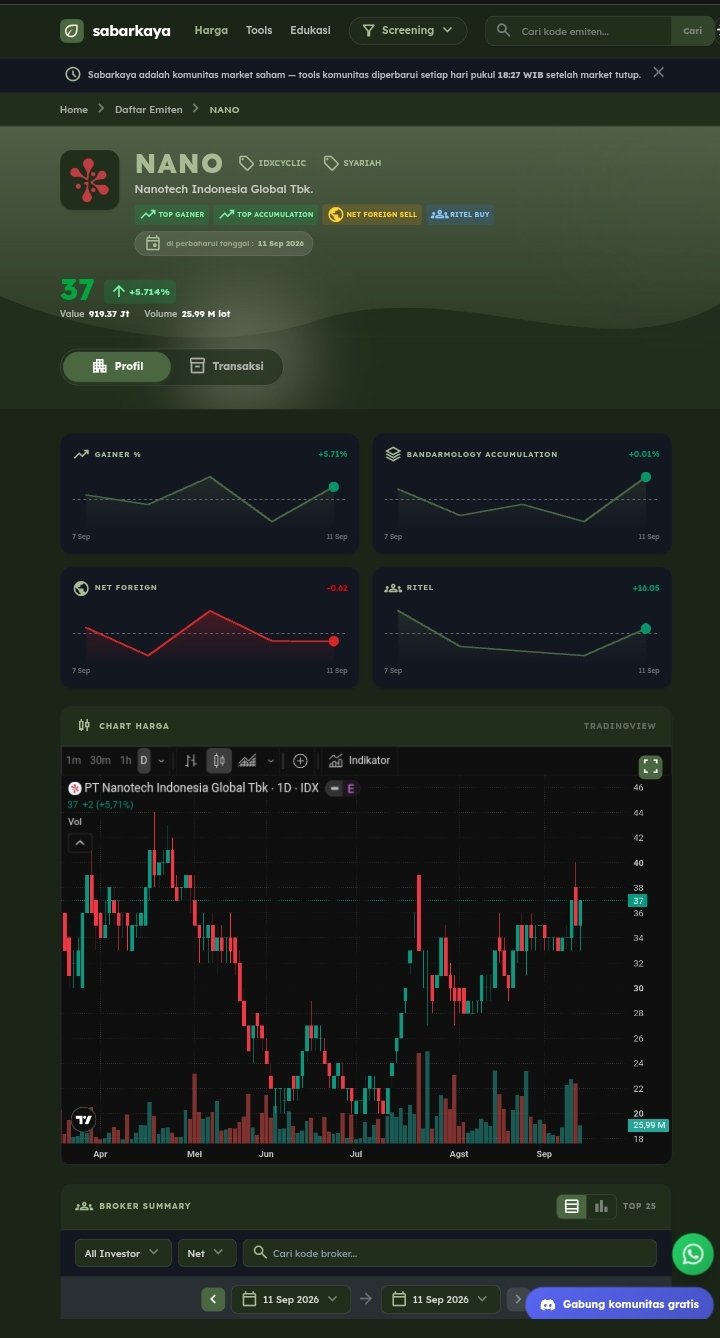Switch broker summary to table view
The image size is (720, 1338).
572,1206
